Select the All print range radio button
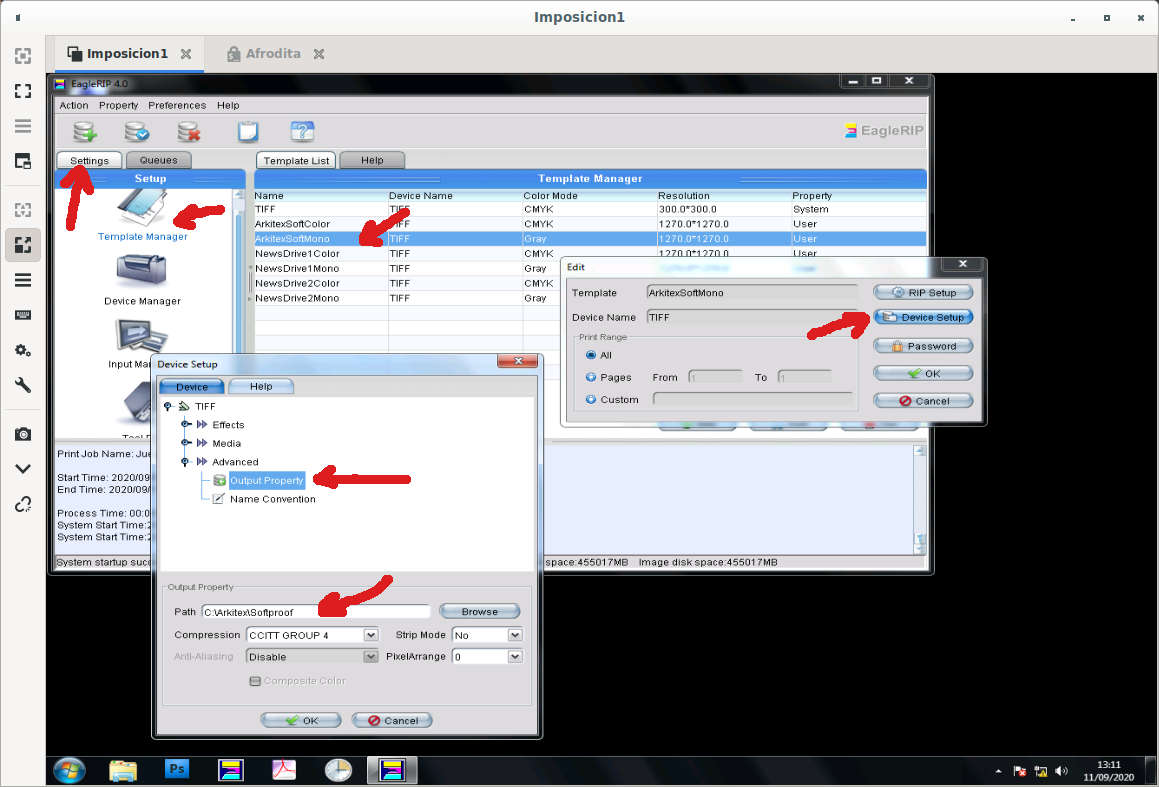Image resolution: width=1159 pixels, height=787 pixels. (x=589, y=354)
